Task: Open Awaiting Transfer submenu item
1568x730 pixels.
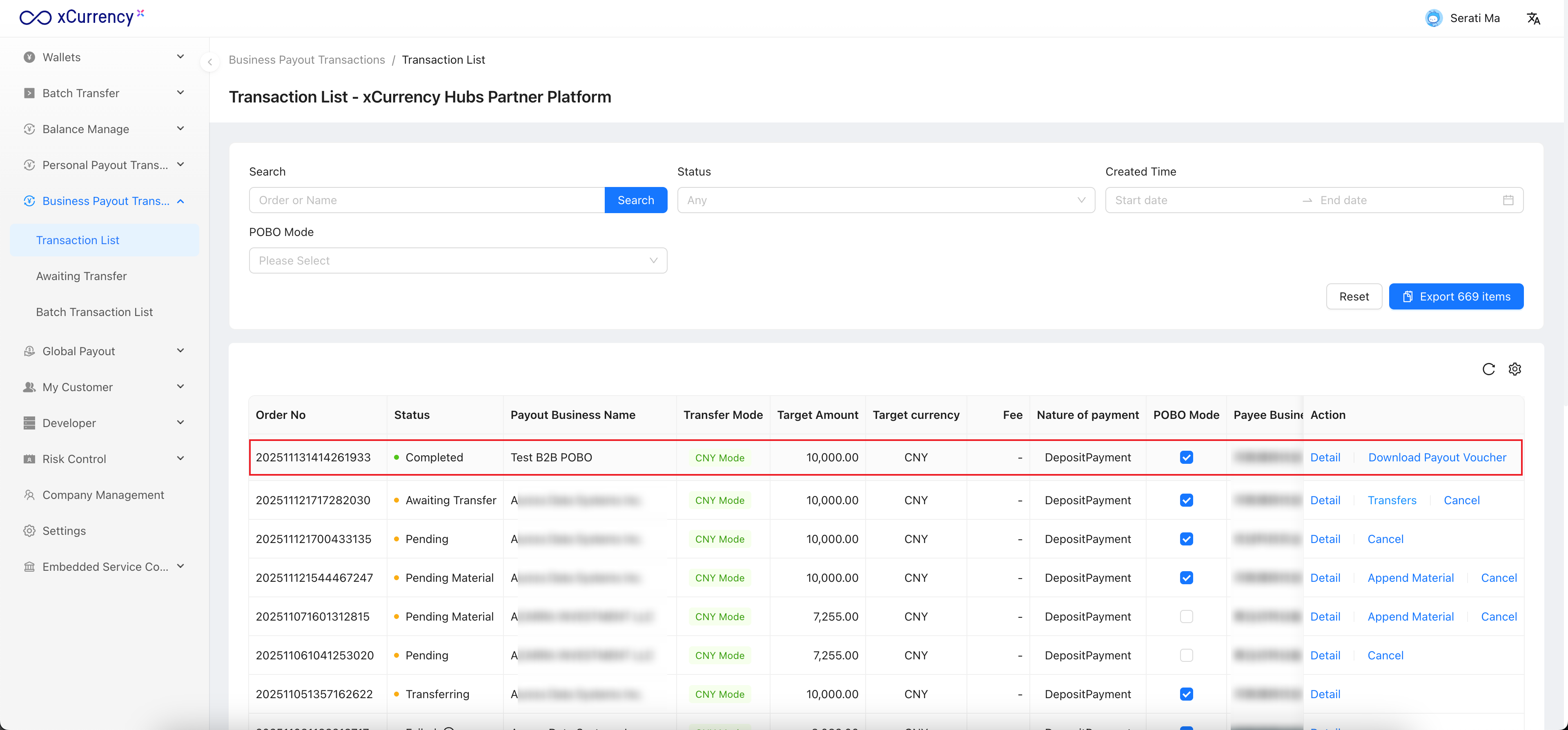Action: [x=82, y=276]
